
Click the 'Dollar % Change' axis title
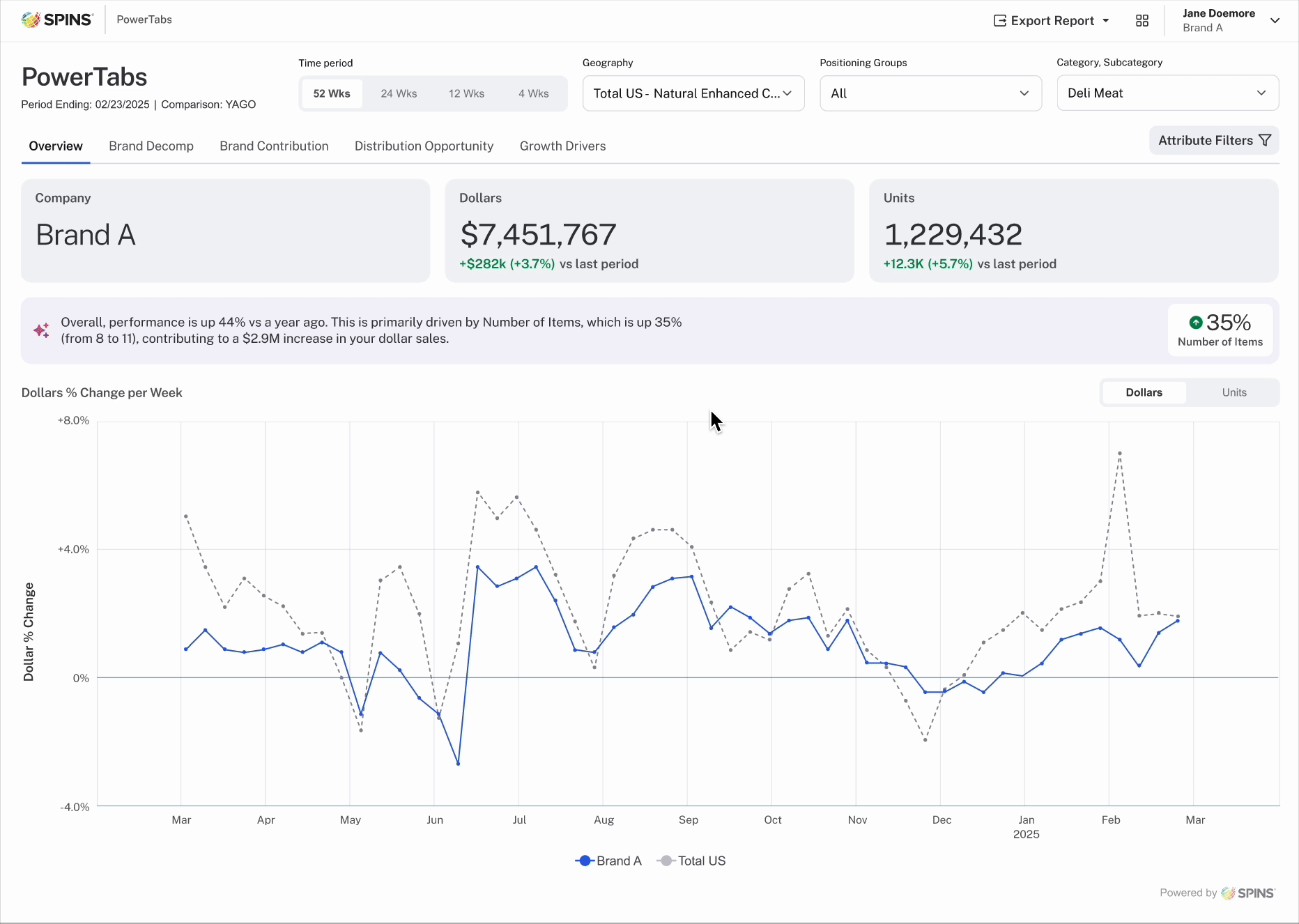tap(29, 631)
